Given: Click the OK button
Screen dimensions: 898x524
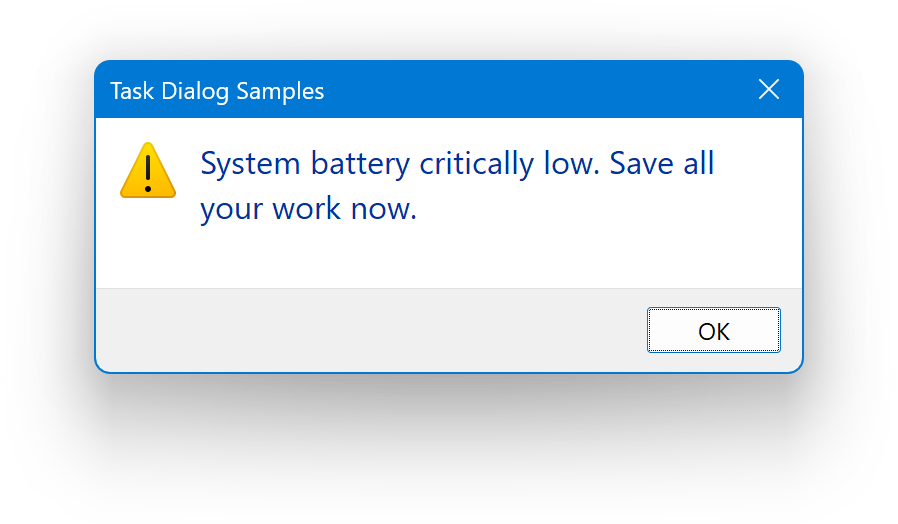Looking at the screenshot, I should tap(713, 331).
